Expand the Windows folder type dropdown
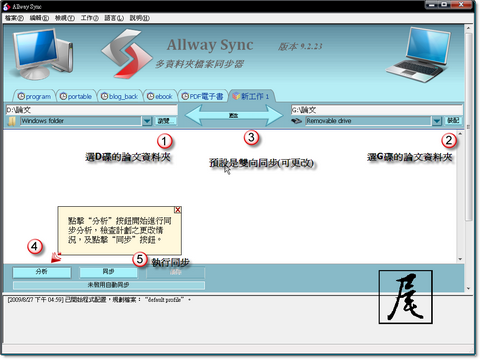The width and height of the screenshot is (480, 360). [147, 121]
